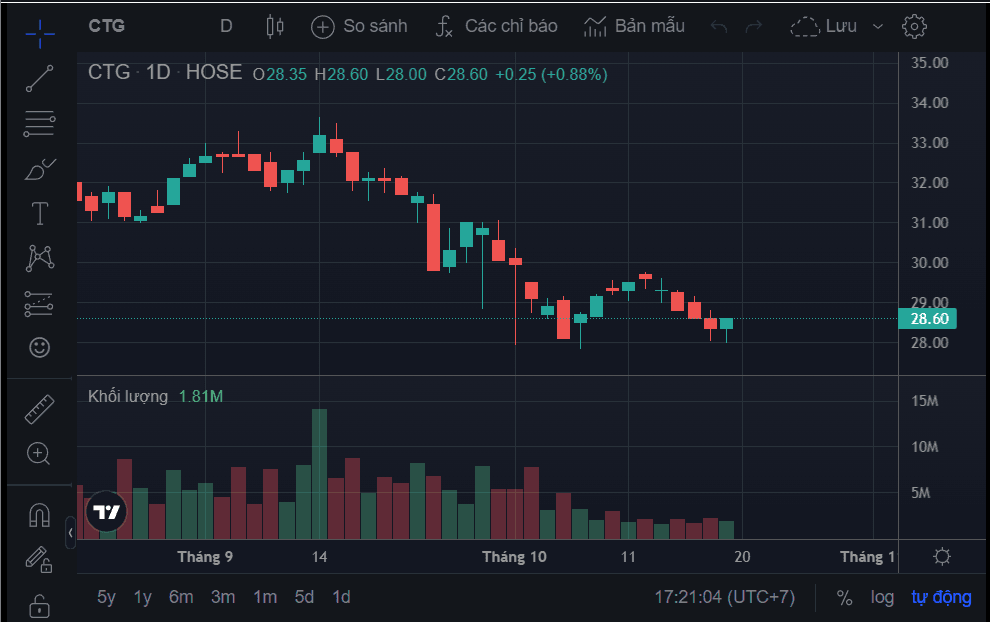
Task: Toggle drawing lock on the chart
Action: (39, 605)
